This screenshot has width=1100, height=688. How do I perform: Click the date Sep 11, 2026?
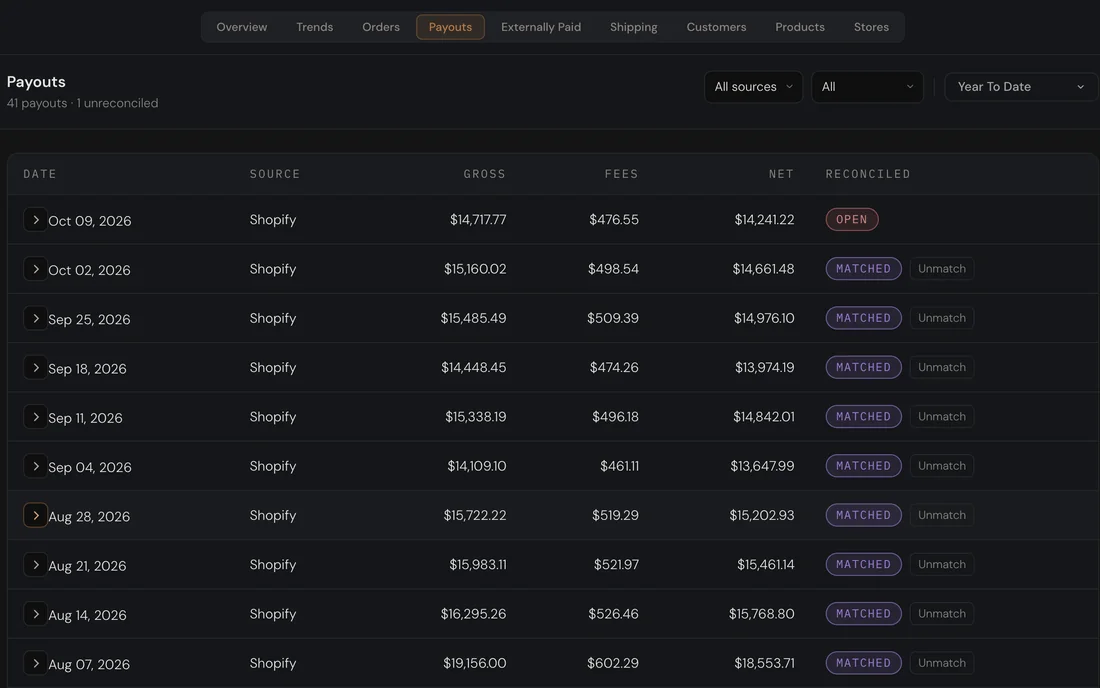(x=85, y=418)
